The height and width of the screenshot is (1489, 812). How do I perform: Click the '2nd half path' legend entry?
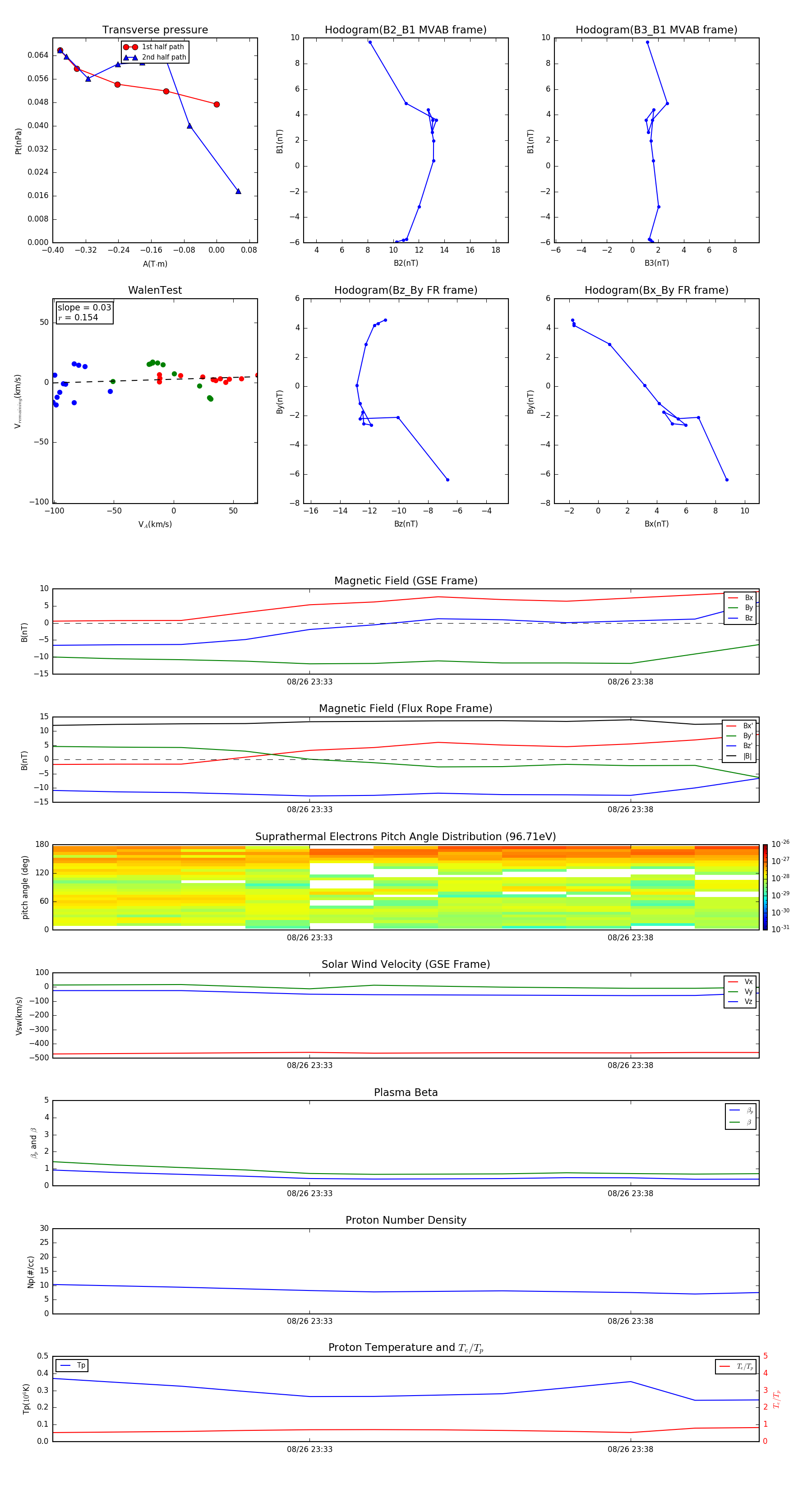click(155, 57)
